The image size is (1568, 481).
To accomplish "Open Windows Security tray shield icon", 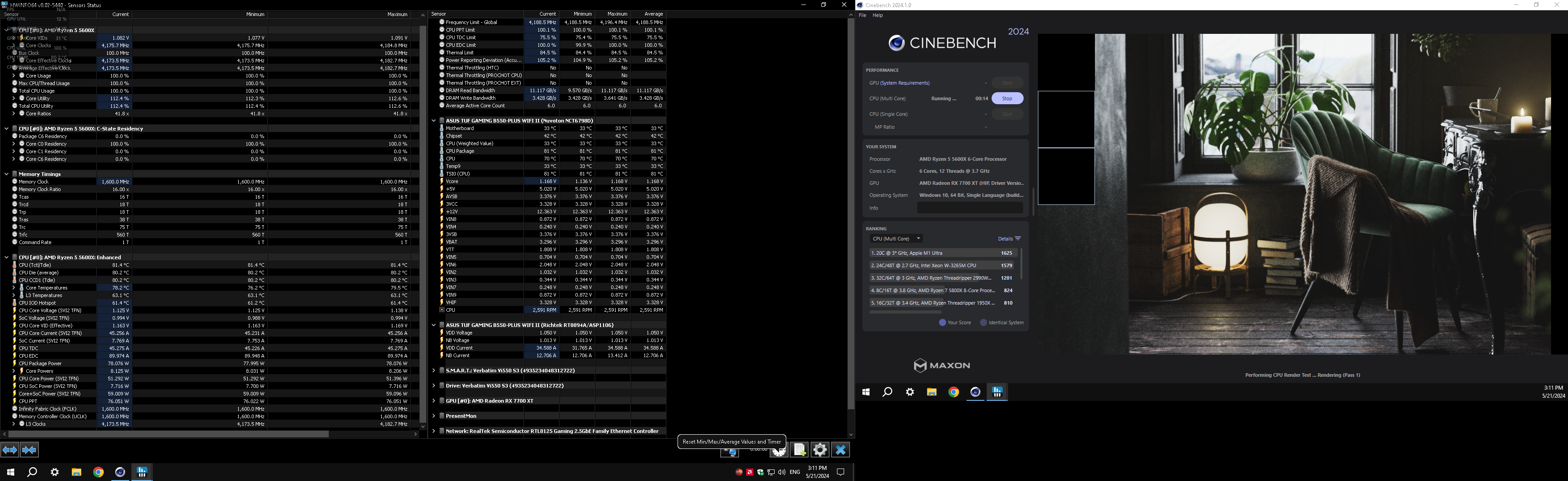I will (x=760, y=472).
